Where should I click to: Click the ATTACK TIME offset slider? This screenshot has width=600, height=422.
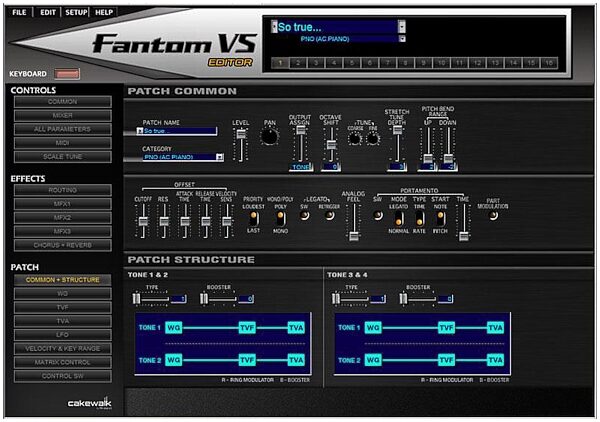pyautogui.click(x=185, y=221)
